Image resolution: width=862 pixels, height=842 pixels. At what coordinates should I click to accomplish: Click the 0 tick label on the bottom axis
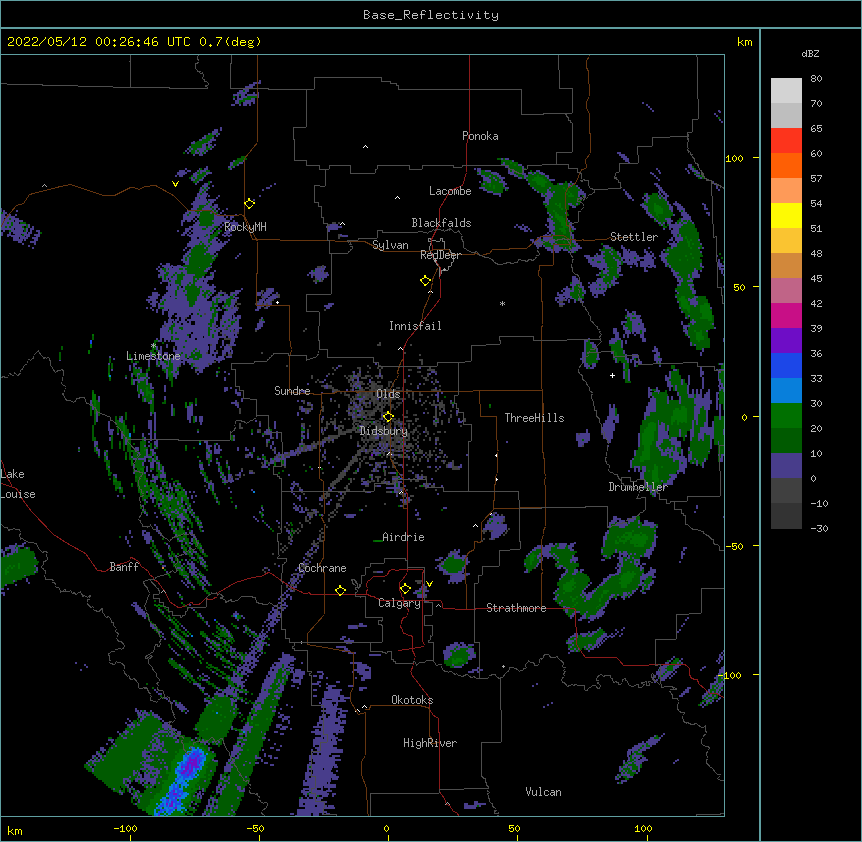386,828
